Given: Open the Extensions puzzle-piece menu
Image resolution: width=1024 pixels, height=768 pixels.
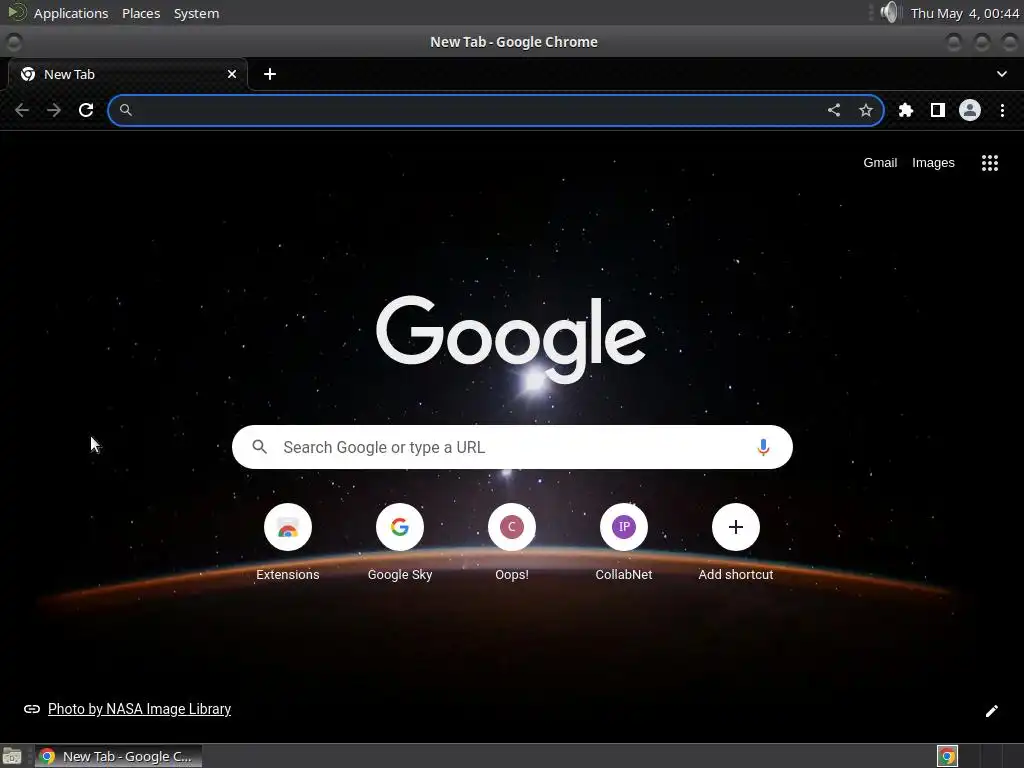Looking at the screenshot, I should [906, 110].
